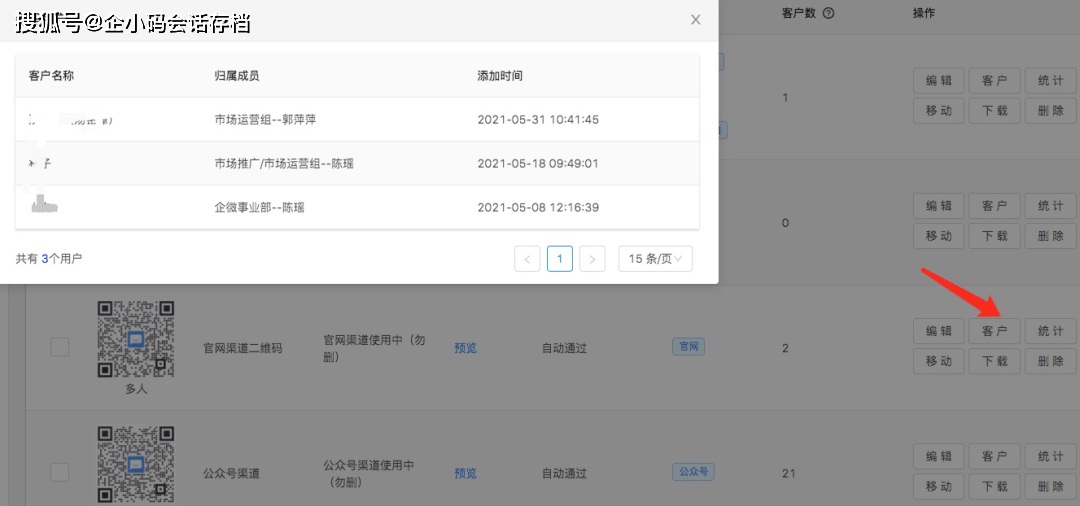Click 下载 button in 公众号渠道 row
1080x506 pixels.
[994, 486]
